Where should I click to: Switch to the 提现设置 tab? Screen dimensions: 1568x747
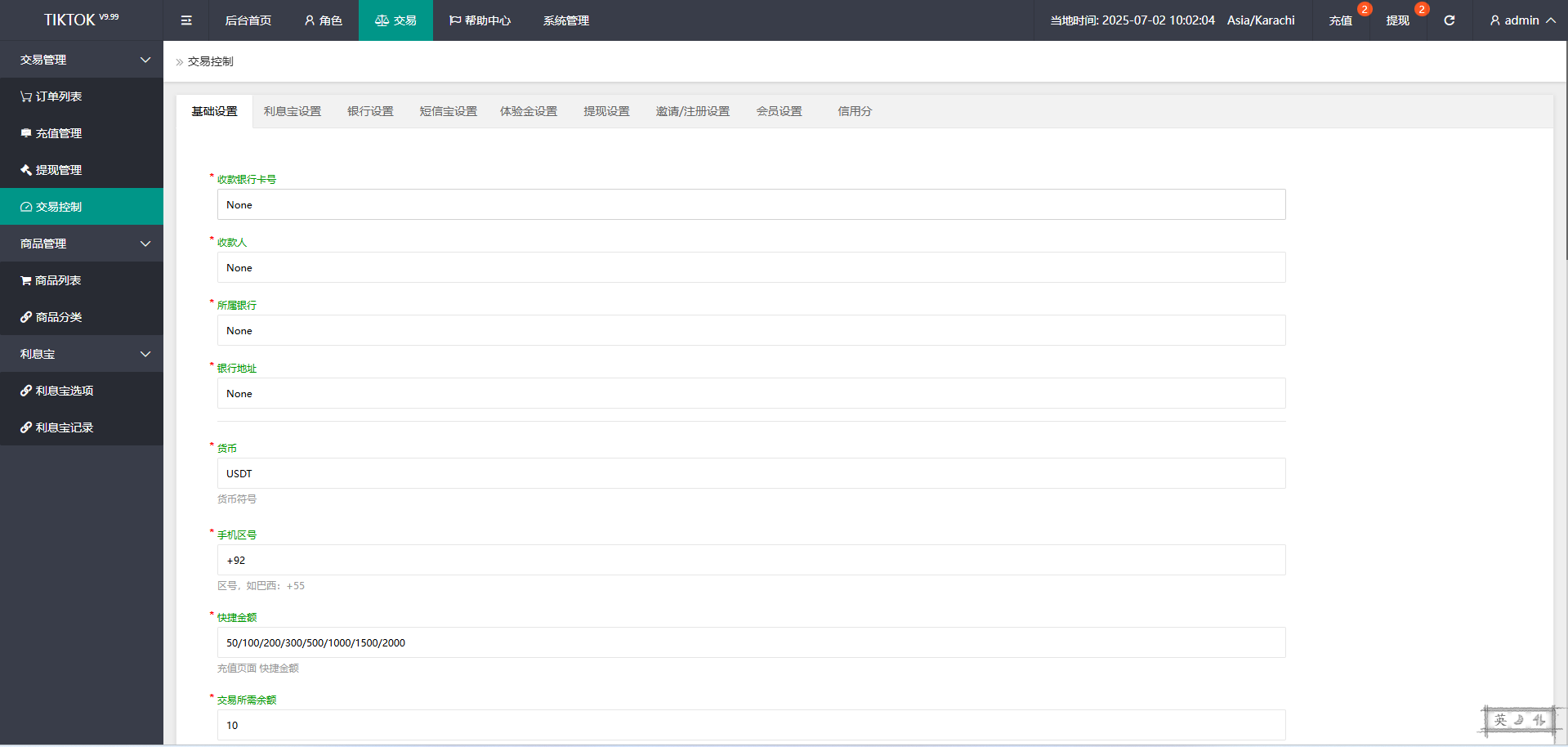pyautogui.click(x=606, y=111)
